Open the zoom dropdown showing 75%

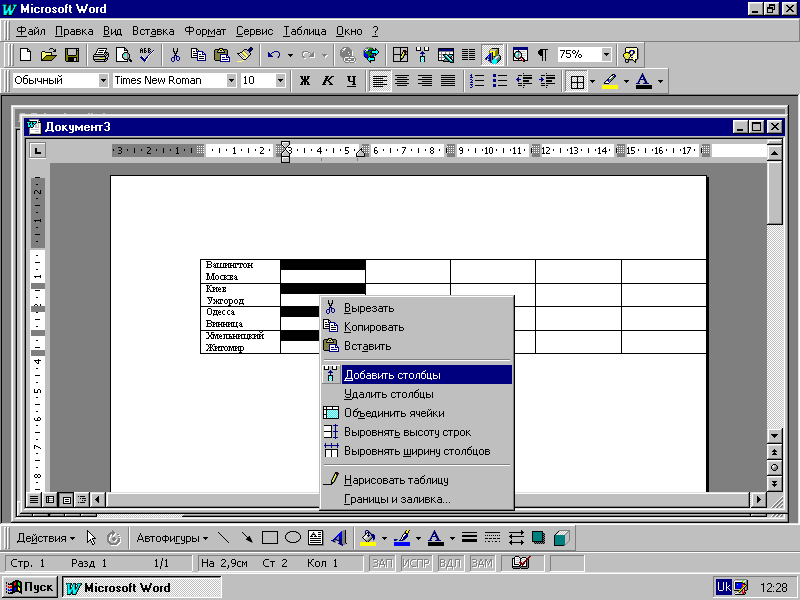[x=606, y=55]
